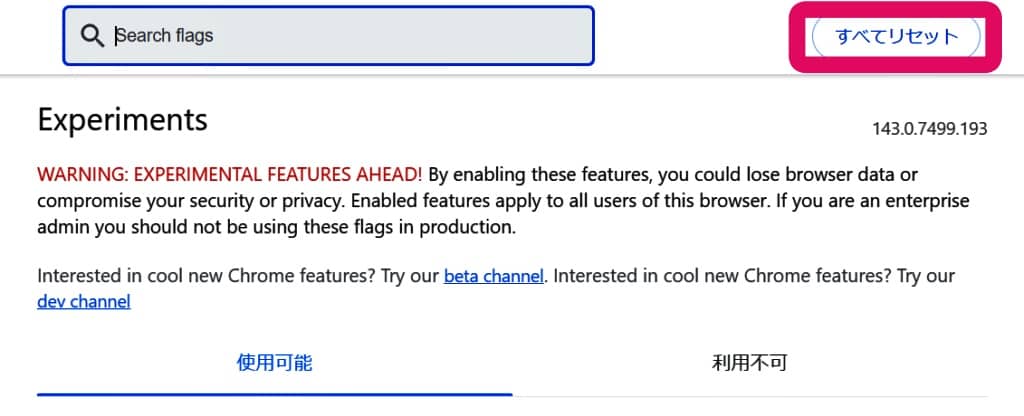Click the blue underline beneath the 使用可能 tab
Image resolution: width=1024 pixels, height=416 pixels.
pyautogui.click(x=274, y=394)
